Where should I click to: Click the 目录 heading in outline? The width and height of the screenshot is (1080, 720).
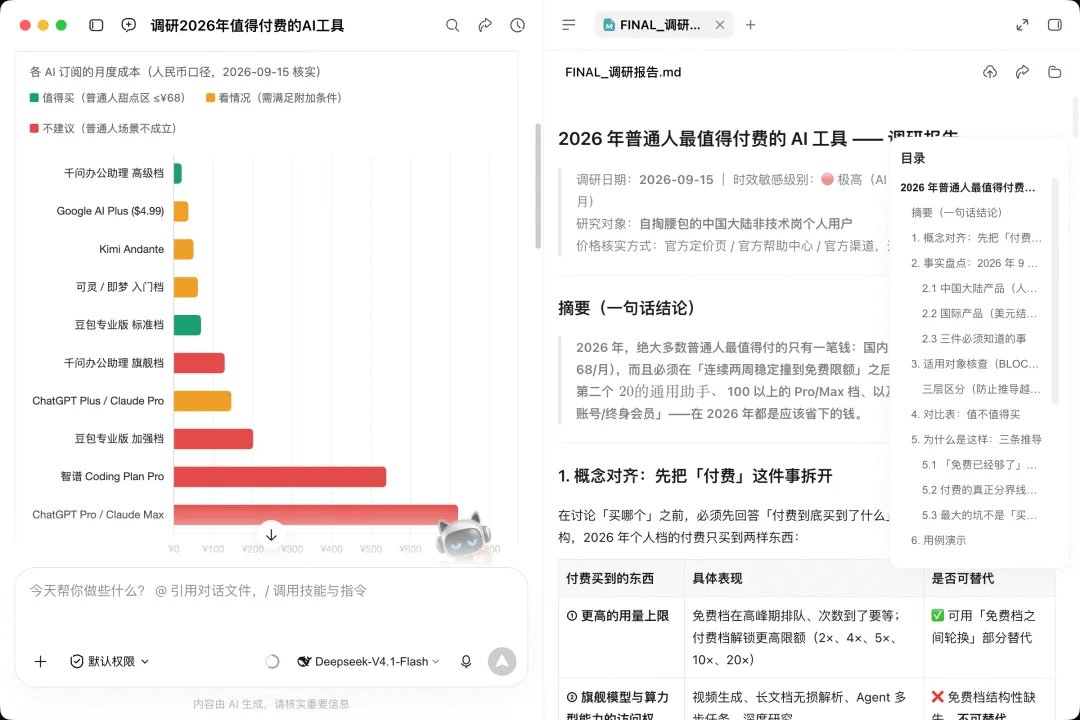913,158
